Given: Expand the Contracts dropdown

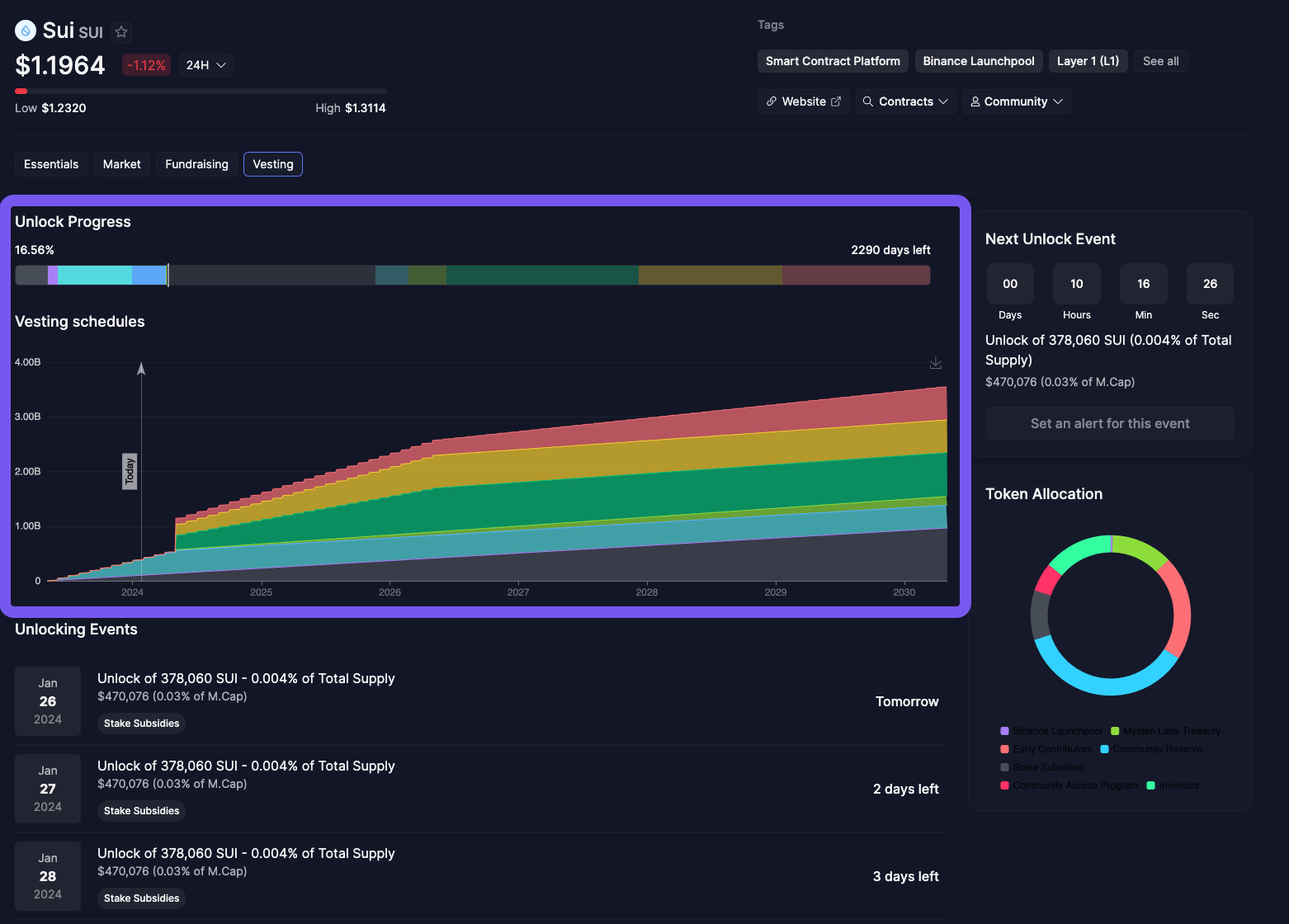Looking at the screenshot, I should pos(905,101).
